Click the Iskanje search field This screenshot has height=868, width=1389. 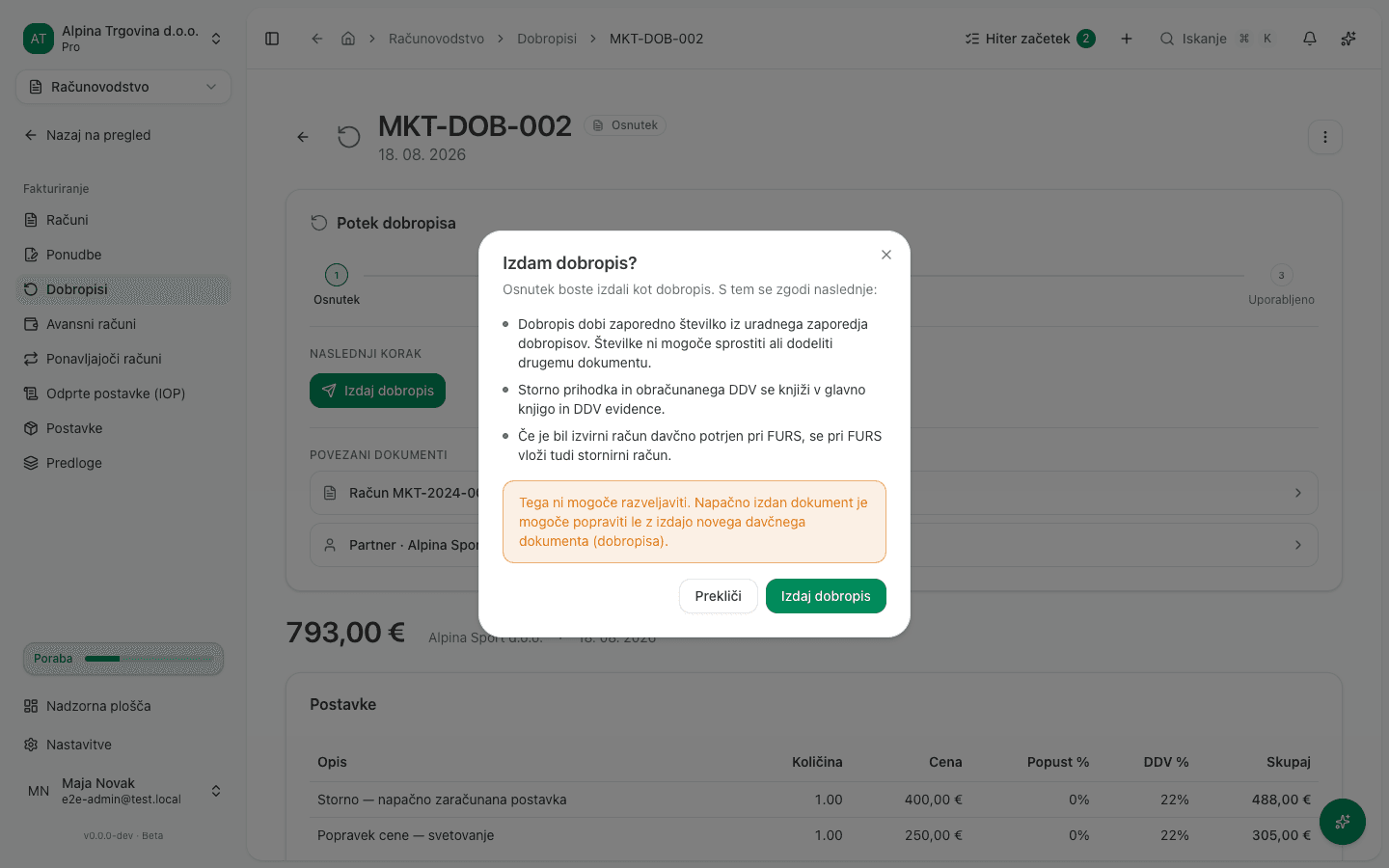click(x=1217, y=39)
